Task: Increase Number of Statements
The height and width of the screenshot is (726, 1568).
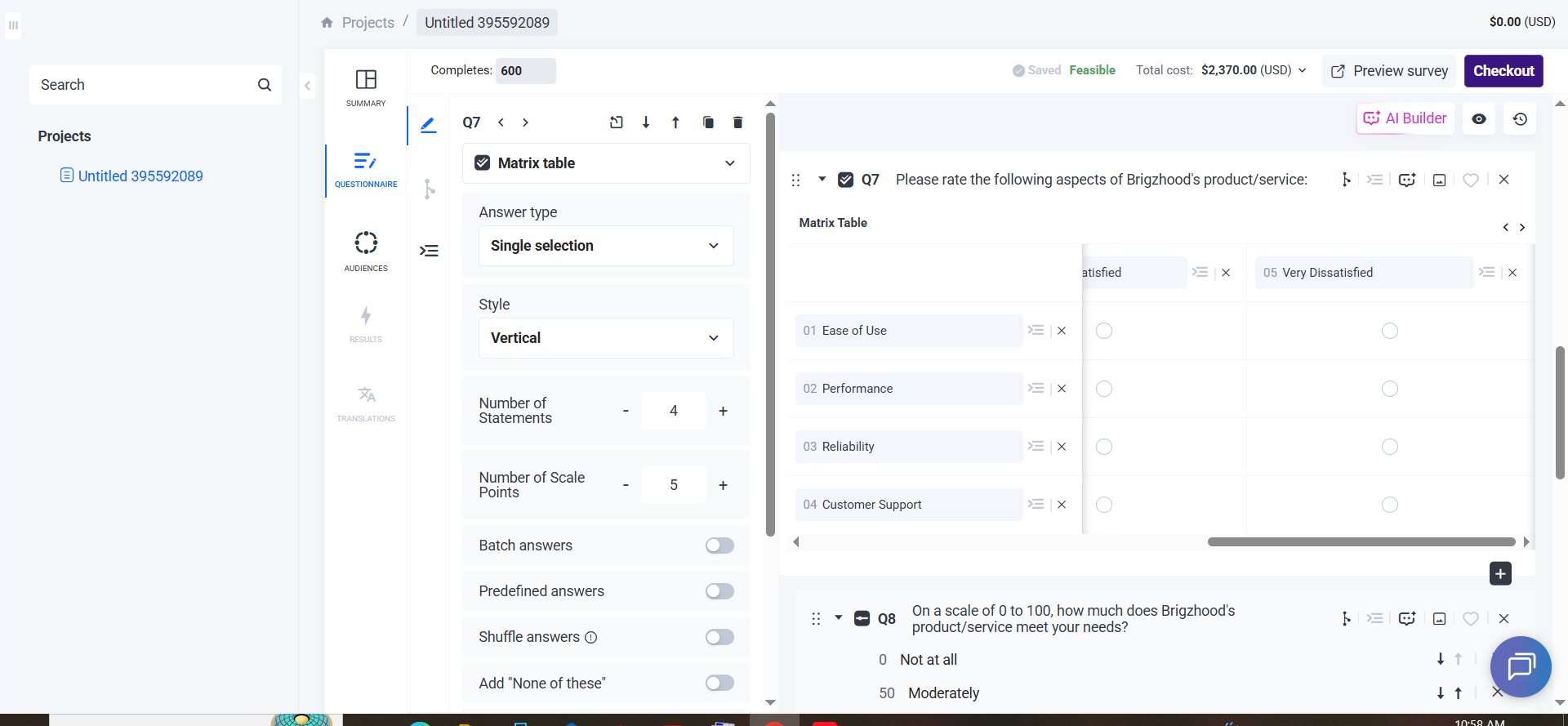Action: [x=723, y=411]
